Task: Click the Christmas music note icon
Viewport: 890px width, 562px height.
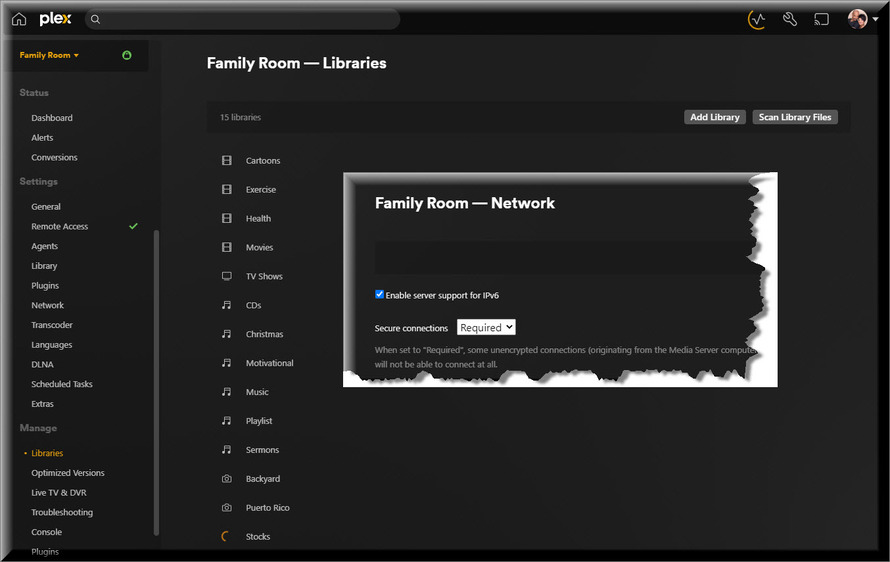Action: (226, 334)
